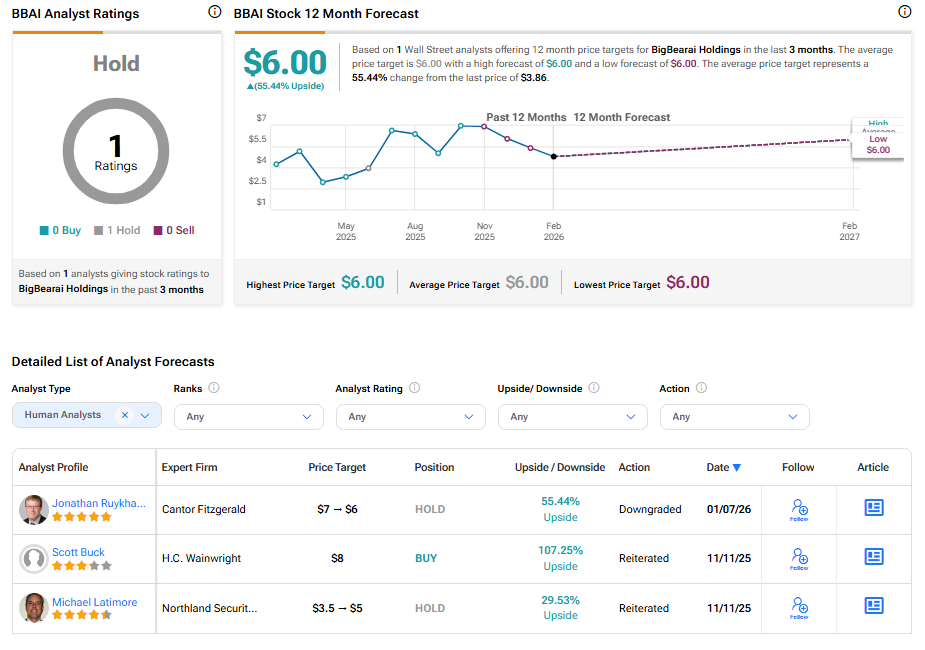Screen dimensions: 925x650
Task: Open Scott Buck's analyst profile link
Action: 78,552
